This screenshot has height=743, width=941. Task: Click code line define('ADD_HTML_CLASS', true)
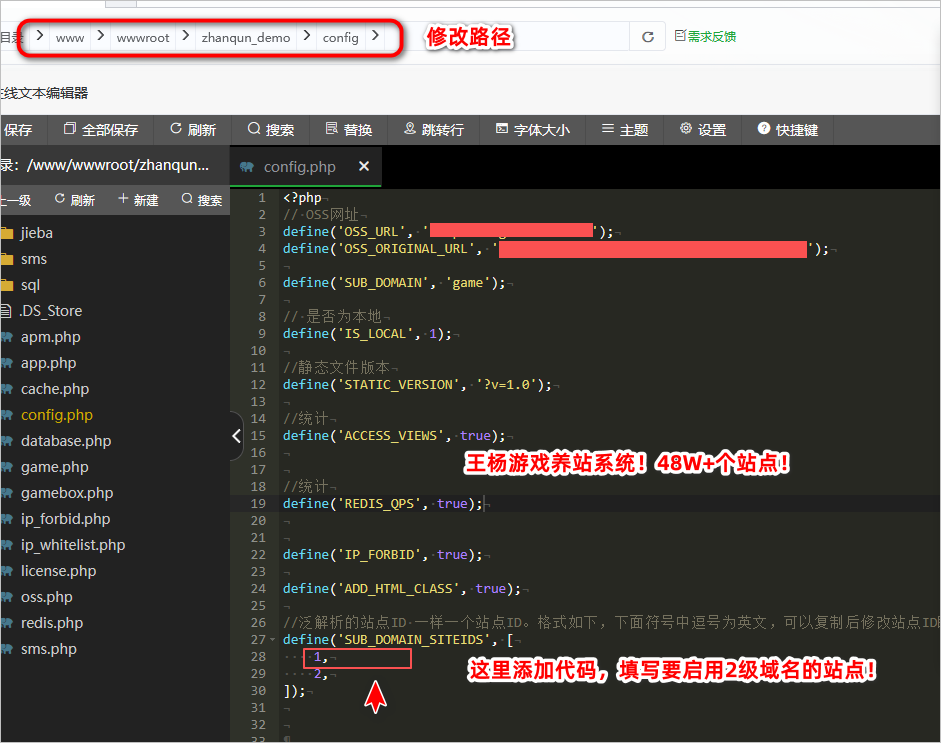pos(402,589)
